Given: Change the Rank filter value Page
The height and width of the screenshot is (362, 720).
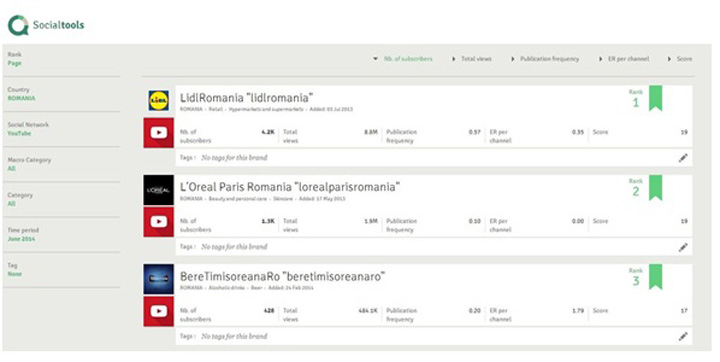Looking at the screenshot, I should point(14,63).
